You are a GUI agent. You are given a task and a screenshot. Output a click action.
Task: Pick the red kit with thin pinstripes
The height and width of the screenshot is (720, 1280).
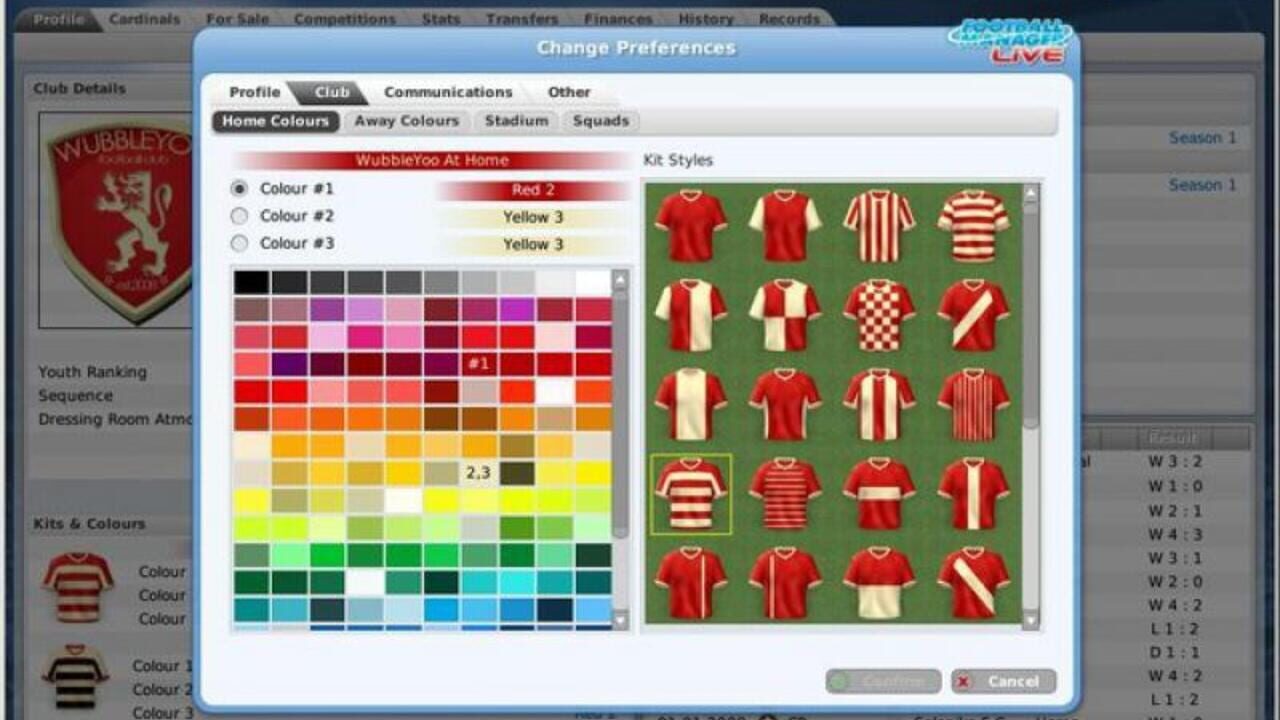pyautogui.click(x=973, y=404)
